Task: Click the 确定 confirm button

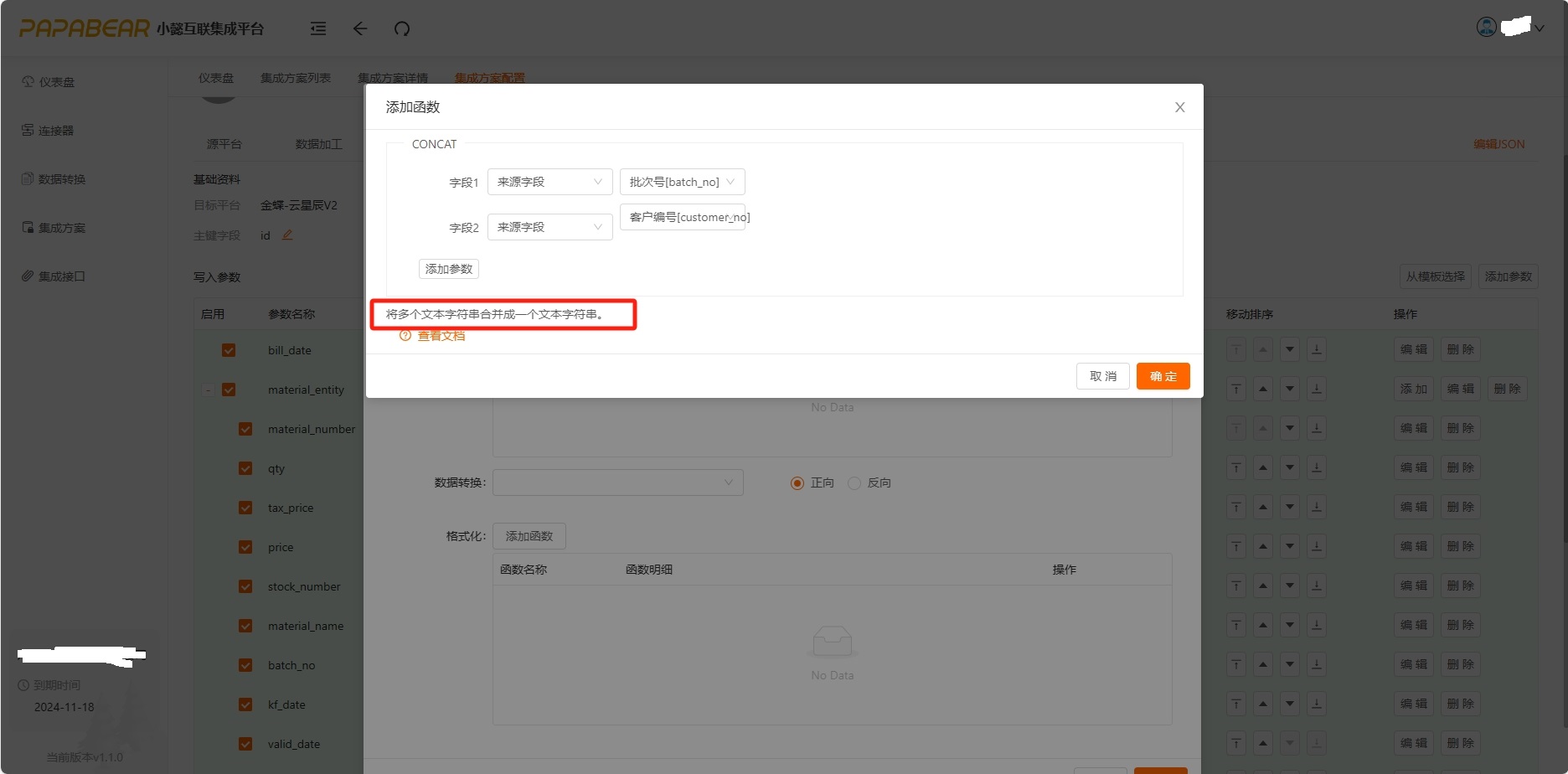Action: pyautogui.click(x=1163, y=376)
